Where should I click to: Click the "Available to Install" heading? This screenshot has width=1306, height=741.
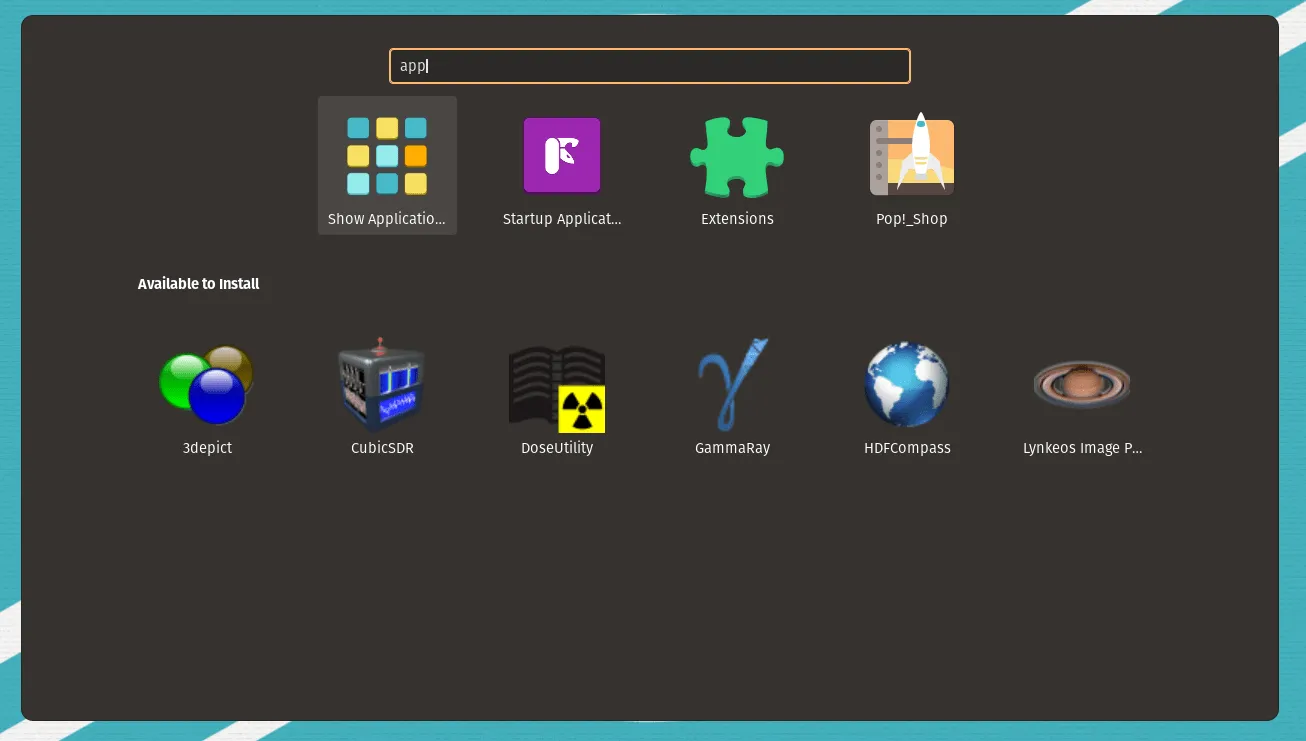(198, 284)
